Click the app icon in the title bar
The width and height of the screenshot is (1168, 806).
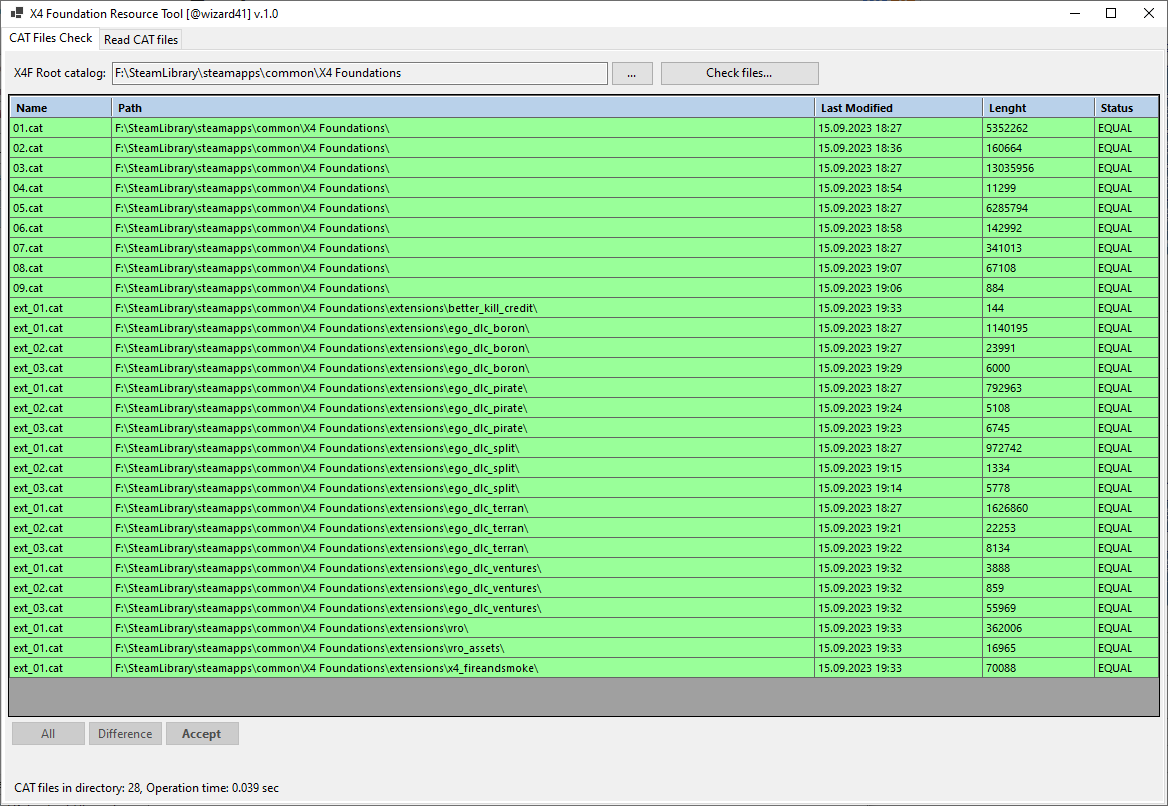(x=16, y=13)
